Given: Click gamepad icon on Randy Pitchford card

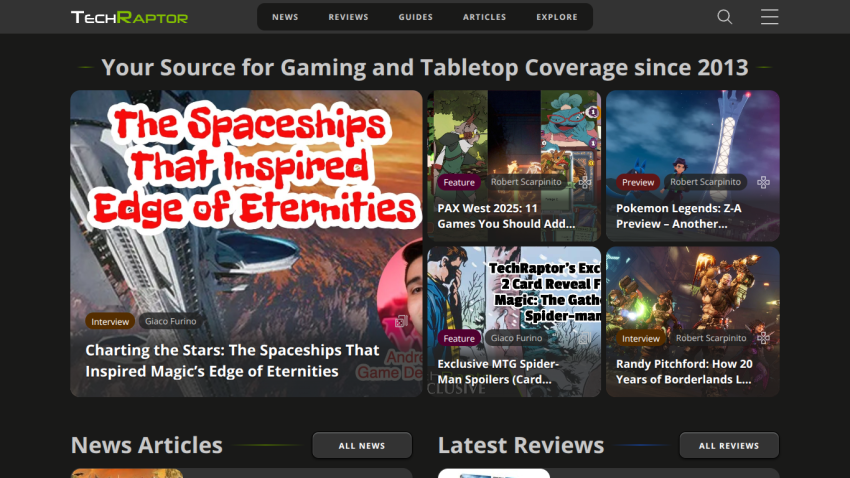Looking at the screenshot, I should click(763, 338).
